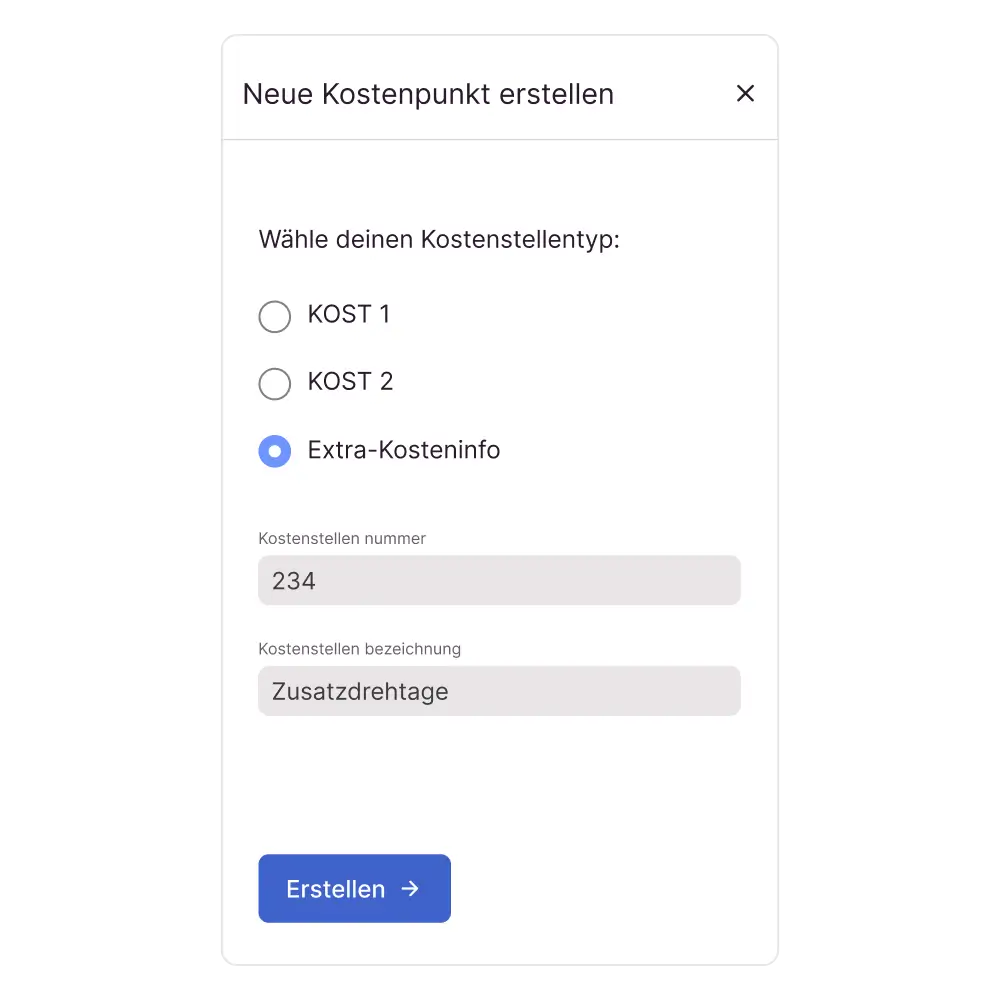The width and height of the screenshot is (1000, 1000).
Task: Click the prompt Wähle deinen Kostenstellentyp
Action: point(440,240)
